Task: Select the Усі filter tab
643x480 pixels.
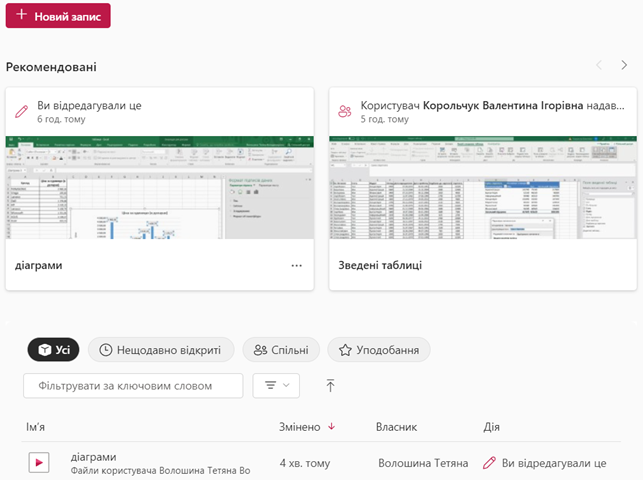Action: point(53,349)
